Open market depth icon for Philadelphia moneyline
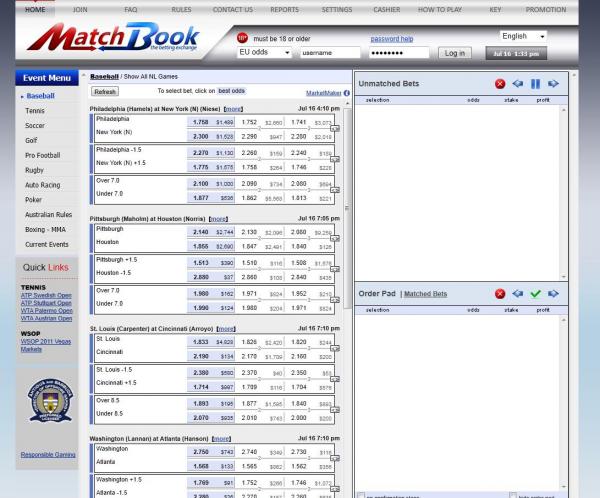The width and height of the screenshot is (600, 498). pos(335,129)
